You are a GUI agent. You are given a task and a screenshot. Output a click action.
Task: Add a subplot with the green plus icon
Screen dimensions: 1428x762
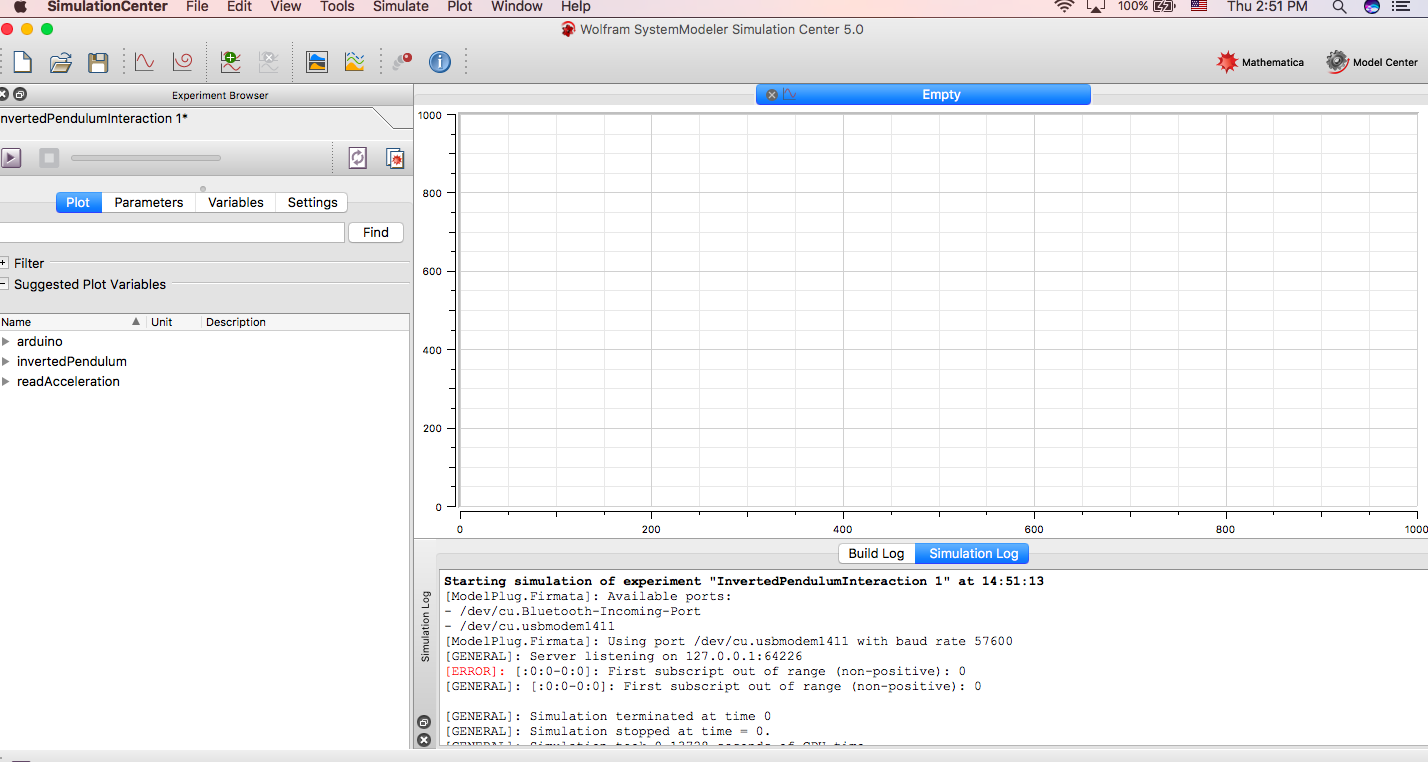(230, 62)
